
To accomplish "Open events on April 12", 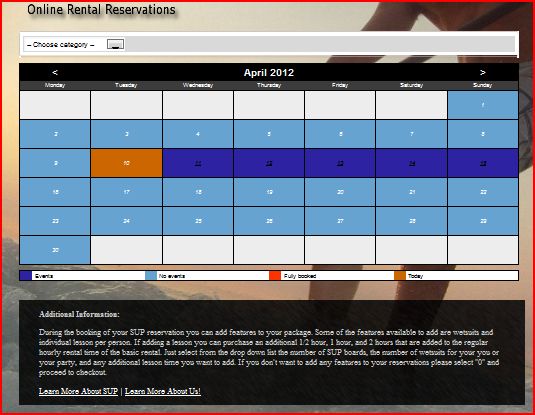I will [x=269, y=163].
